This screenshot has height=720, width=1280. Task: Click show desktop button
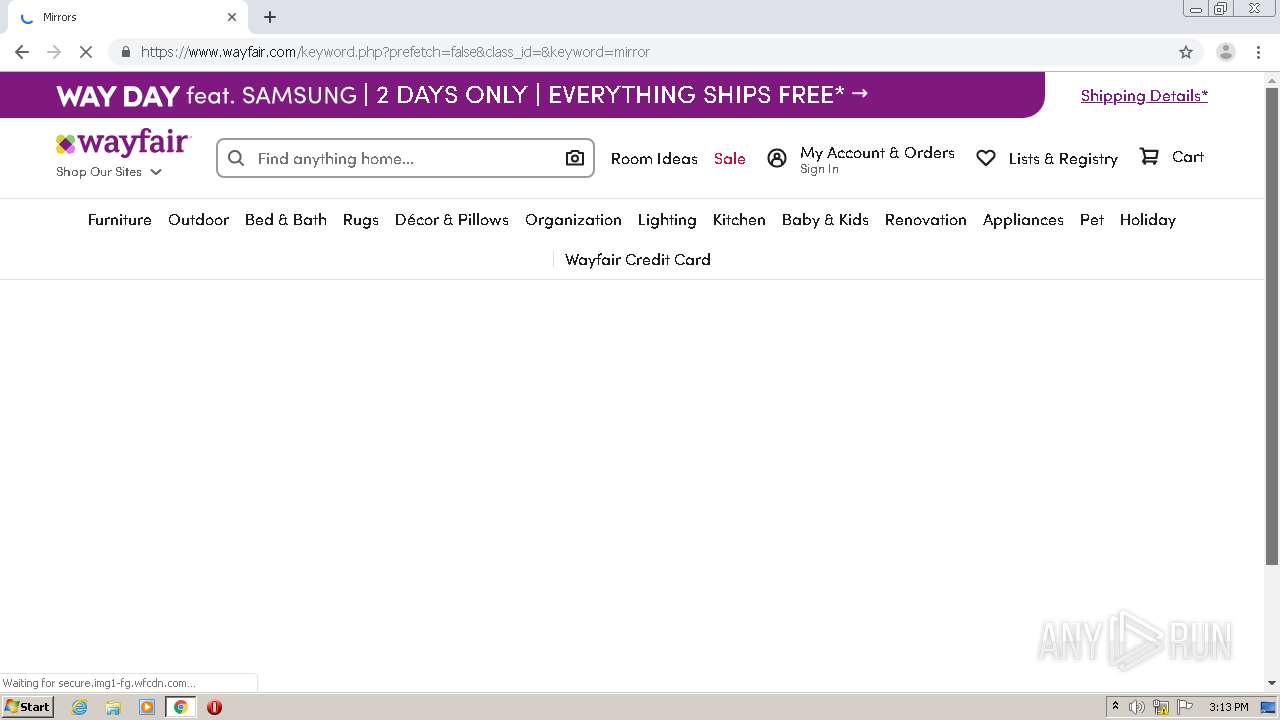tap(1268, 707)
